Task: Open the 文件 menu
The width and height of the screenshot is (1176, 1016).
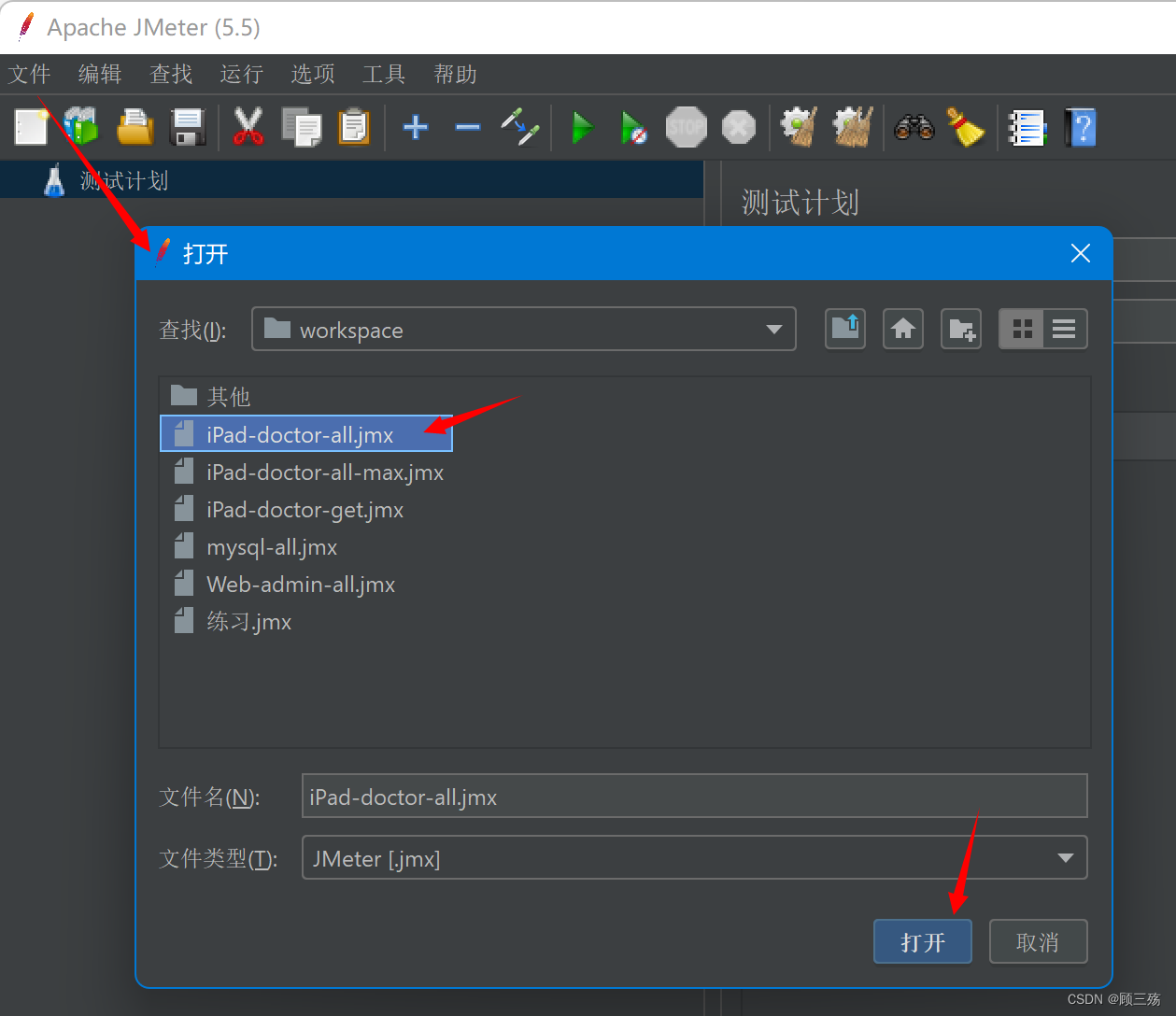Action: tap(30, 74)
